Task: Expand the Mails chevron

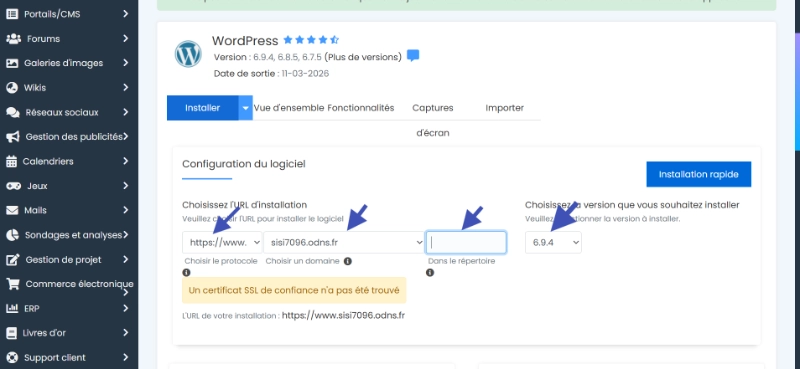Action: pos(126,210)
